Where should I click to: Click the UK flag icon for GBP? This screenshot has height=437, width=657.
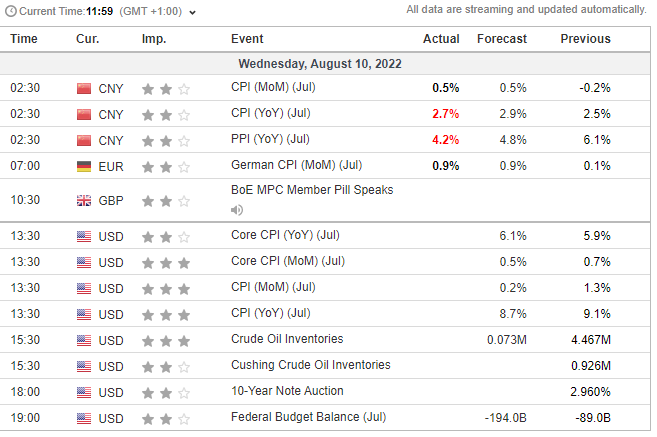pos(84,200)
